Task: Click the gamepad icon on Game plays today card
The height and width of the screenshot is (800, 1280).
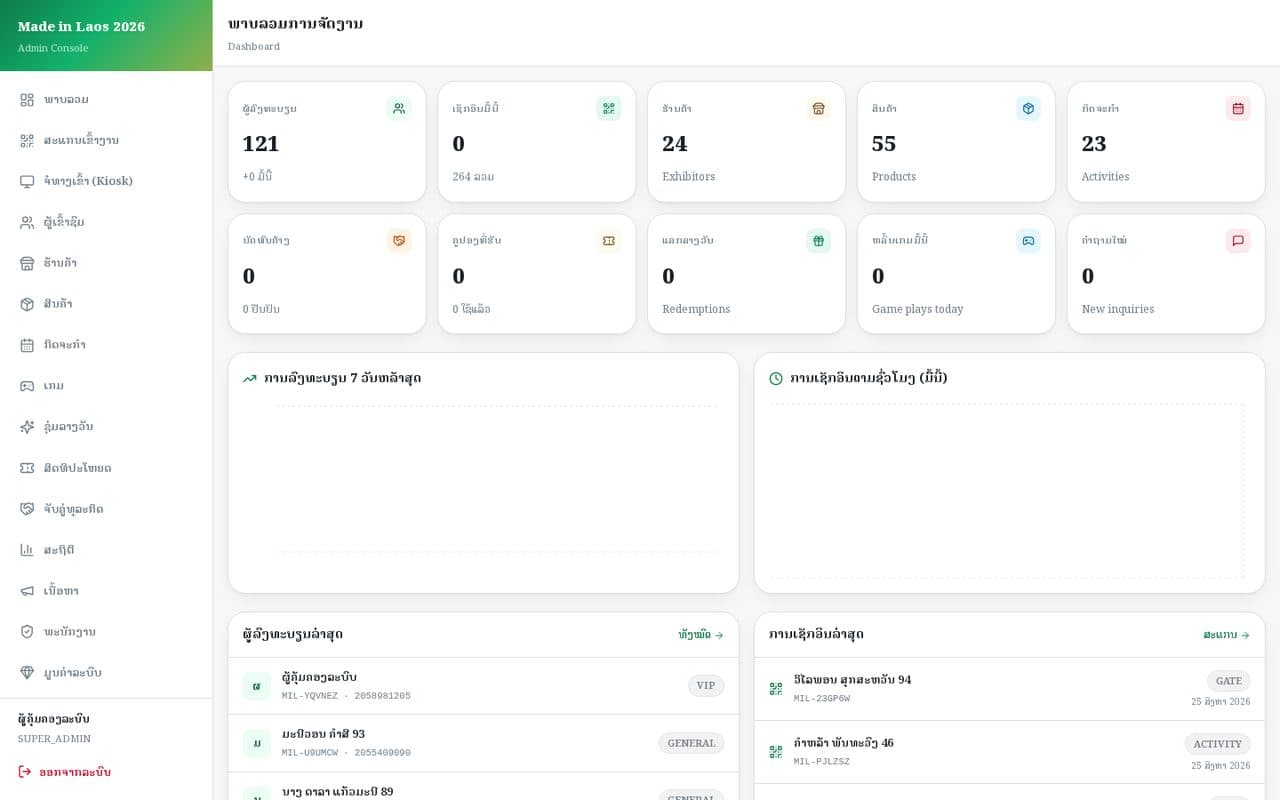Action: [x=1028, y=241]
